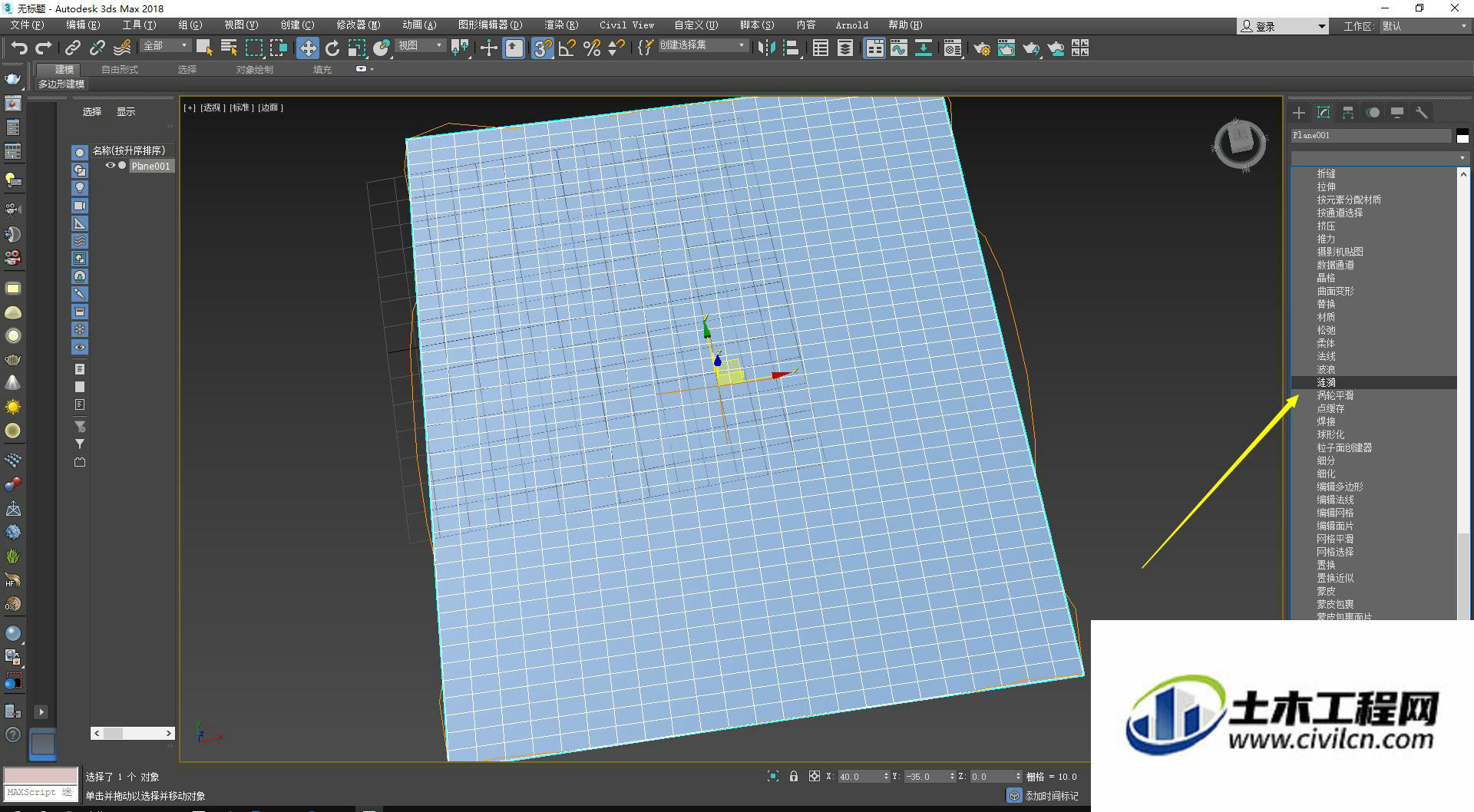Open the Arnold menu
1474x812 pixels.
point(852,25)
